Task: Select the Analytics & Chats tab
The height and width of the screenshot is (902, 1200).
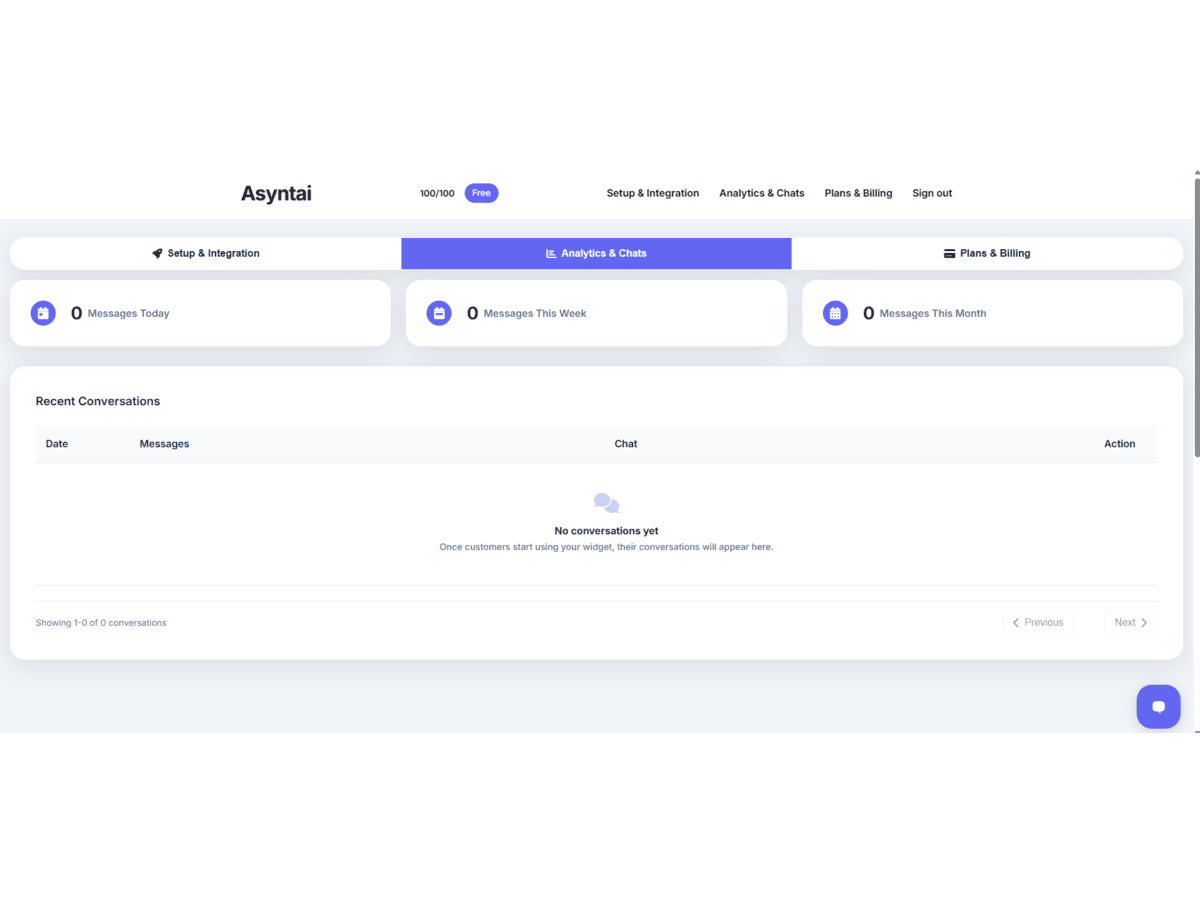Action: pyautogui.click(x=596, y=254)
